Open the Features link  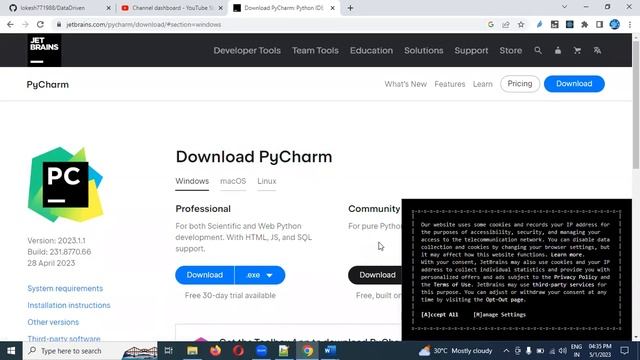pyautogui.click(x=449, y=84)
